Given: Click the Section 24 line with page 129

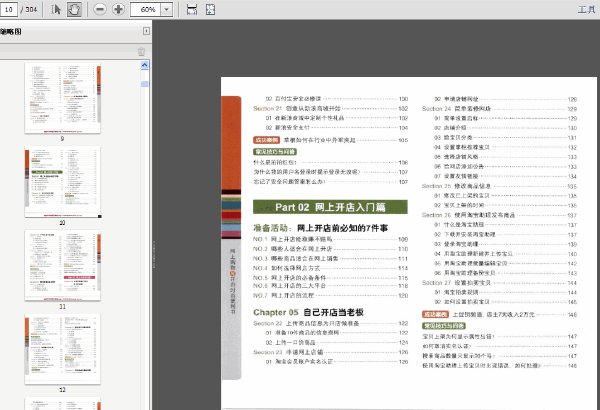Looking at the screenshot, I should [499, 109].
